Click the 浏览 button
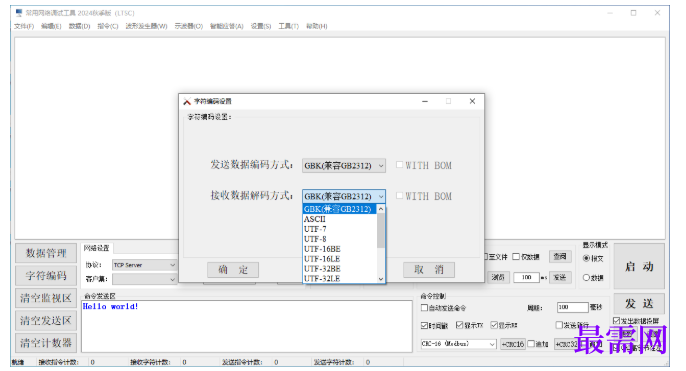The height and width of the screenshot is (371, 686). [x=498, y=277]
